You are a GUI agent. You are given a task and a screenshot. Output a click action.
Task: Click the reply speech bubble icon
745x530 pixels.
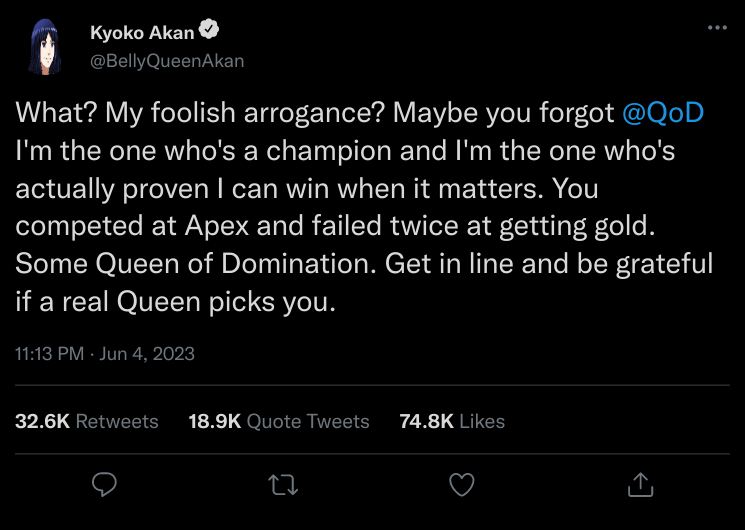click(x=105, y=485)
